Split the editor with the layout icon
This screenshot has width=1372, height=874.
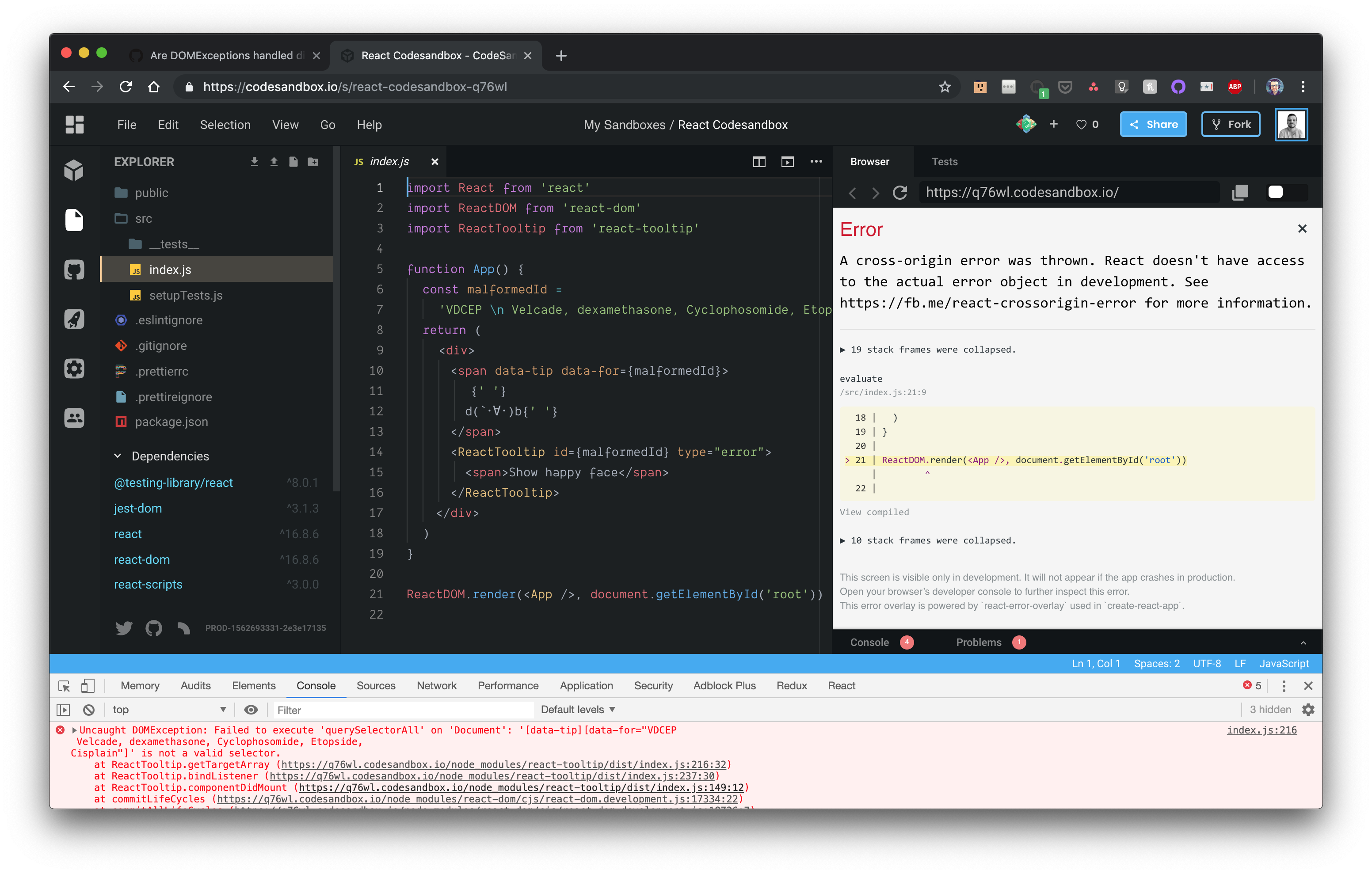pos(759,162)
